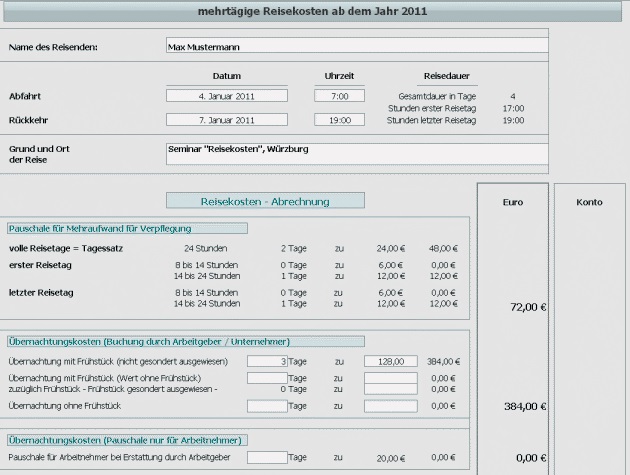This screenshot has width=630, height=475.
Task: Click days field for Pauschale für Arbeitnehmer
Action: [x=266, y=457]
